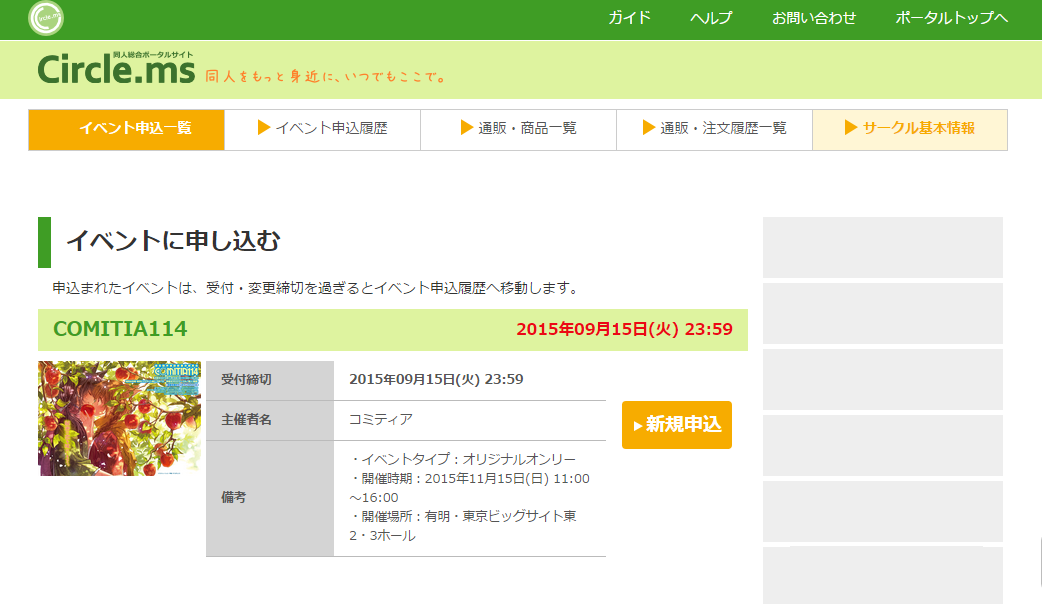Switch to イベント申込履歴 tab
The image size is (1042, 604).
tap(322, 130)
